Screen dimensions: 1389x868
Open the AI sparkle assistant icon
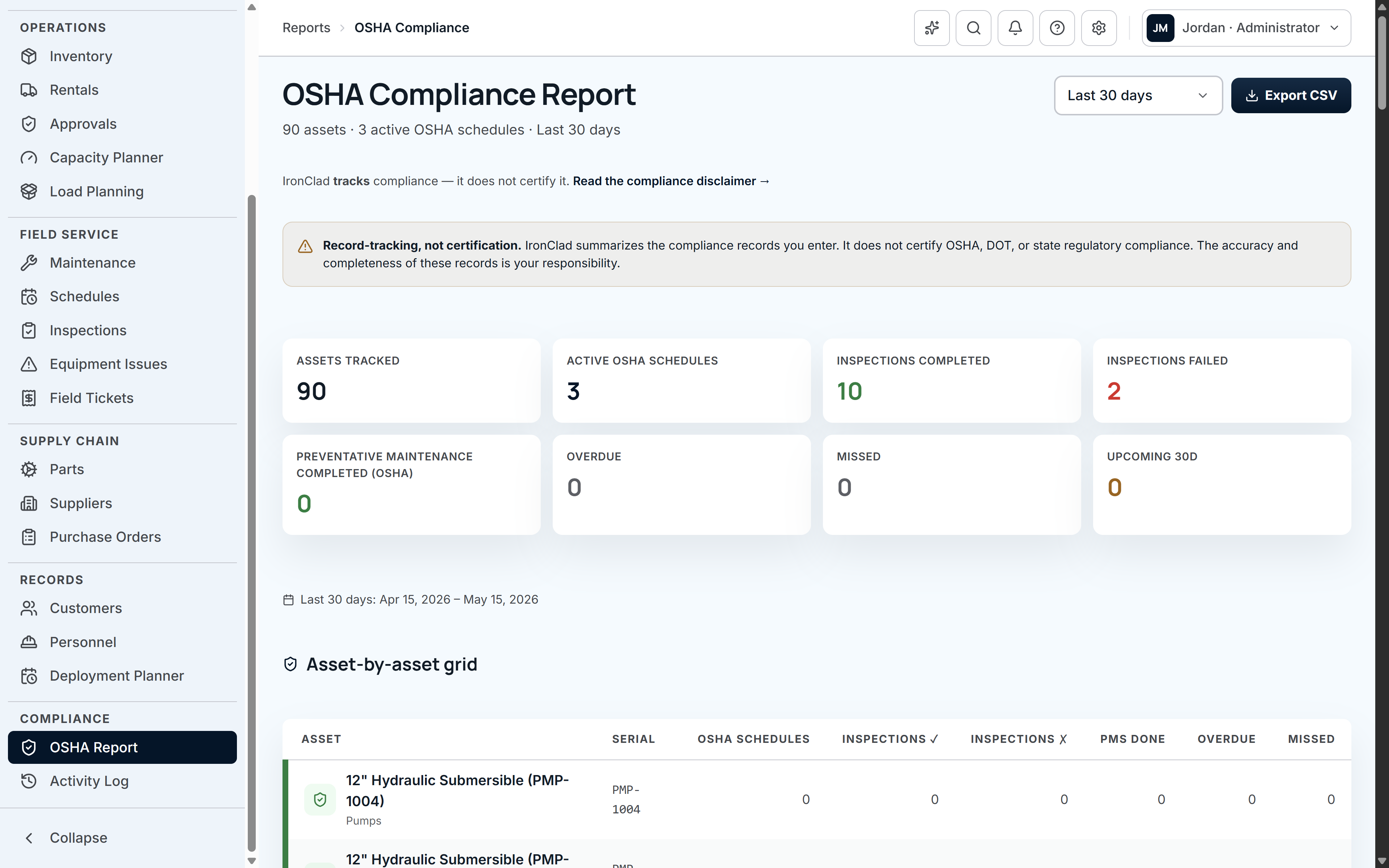pos(931,27)
